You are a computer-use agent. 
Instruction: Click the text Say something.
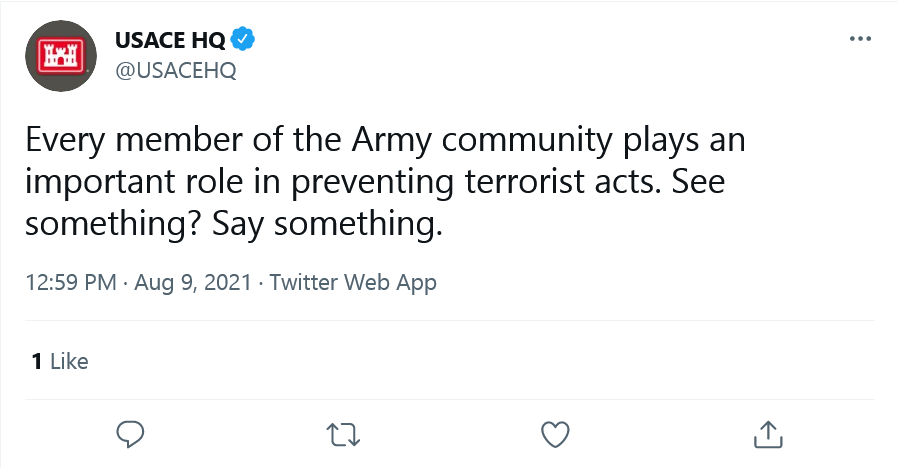(327, 223)
